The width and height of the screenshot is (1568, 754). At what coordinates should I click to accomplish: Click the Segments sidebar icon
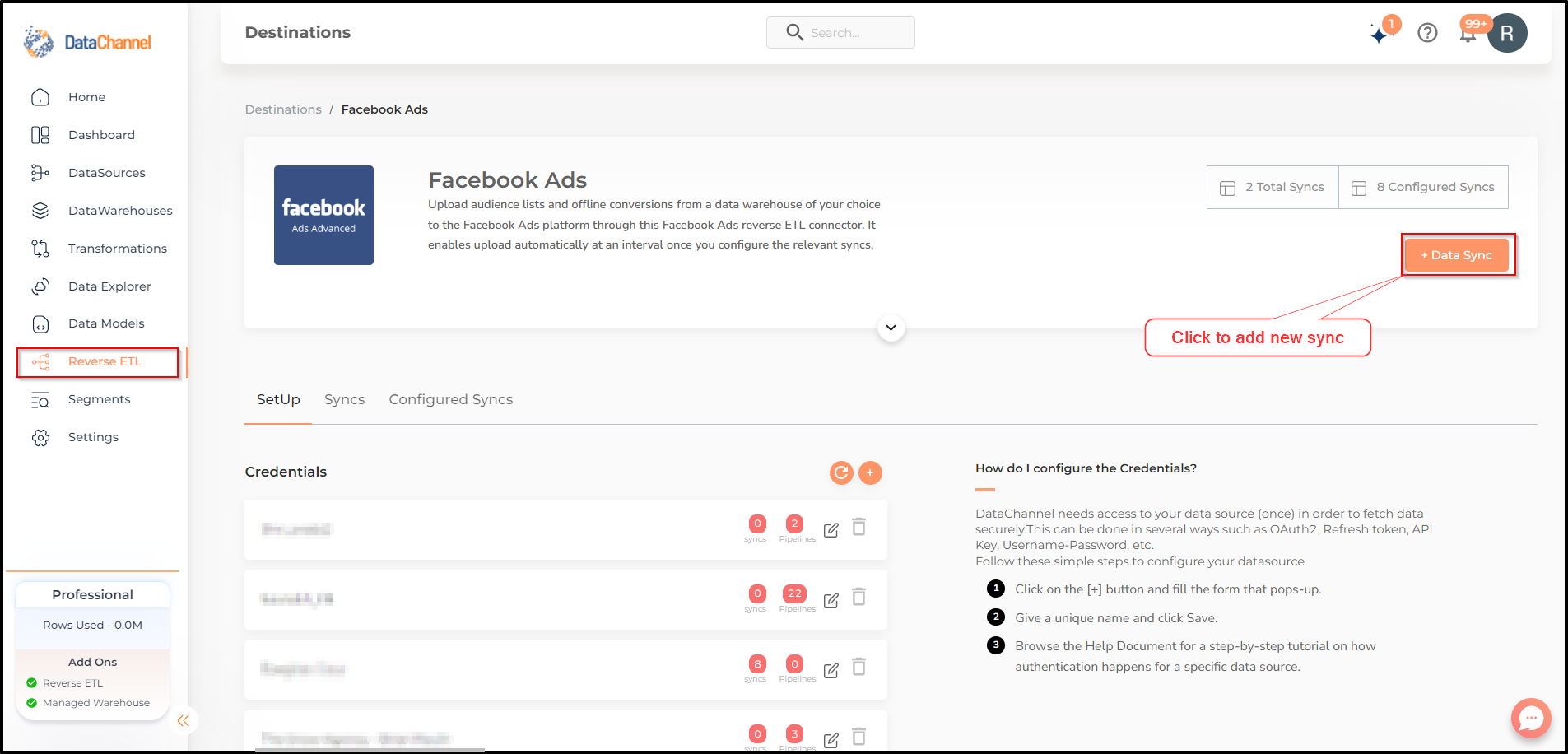40,400
